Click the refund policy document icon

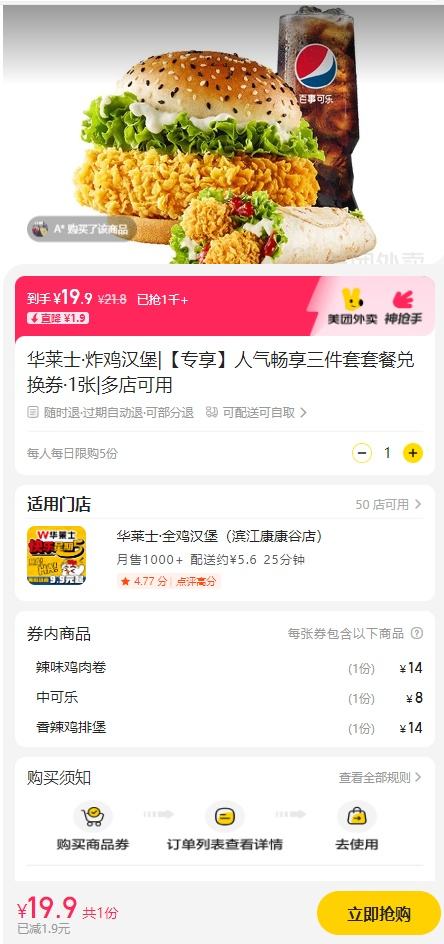click(33, 412)
